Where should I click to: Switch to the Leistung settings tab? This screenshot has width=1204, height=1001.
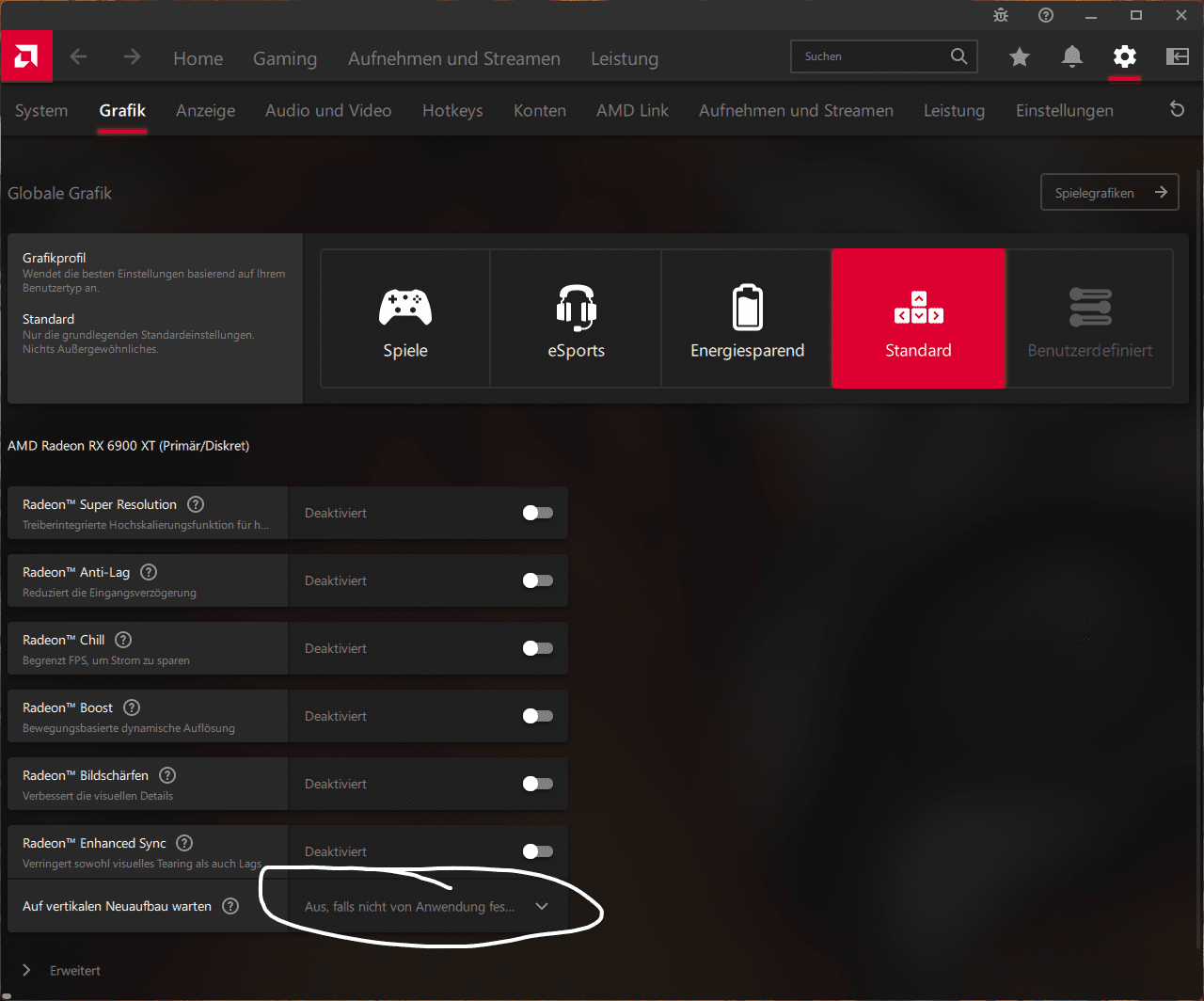pyautogui.click(x=954, y=111)
